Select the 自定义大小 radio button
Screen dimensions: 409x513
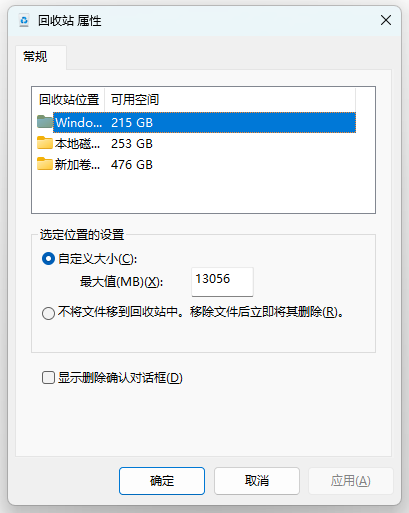(x=48, y=259)
